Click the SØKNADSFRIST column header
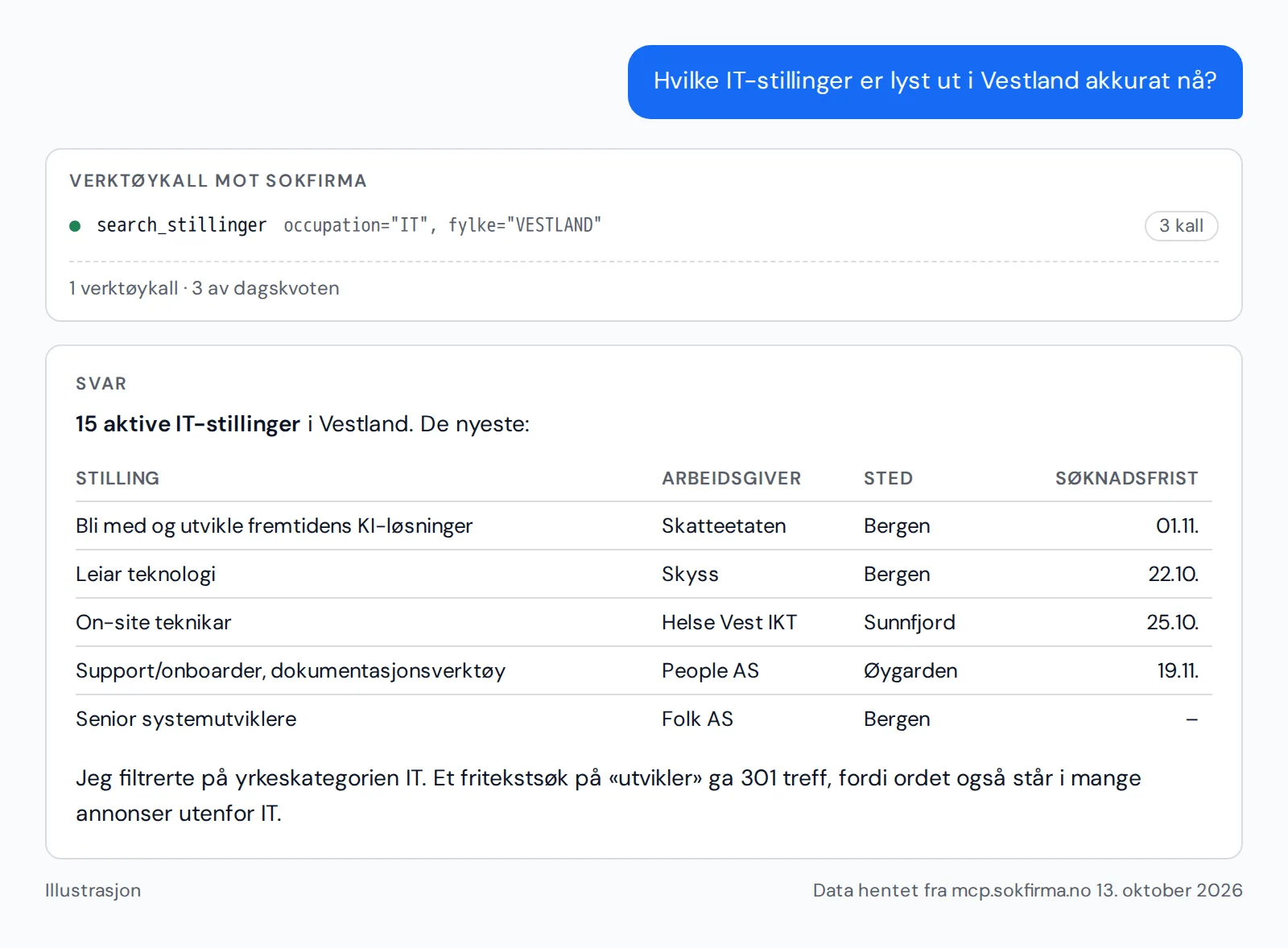 pos(1126,478)
